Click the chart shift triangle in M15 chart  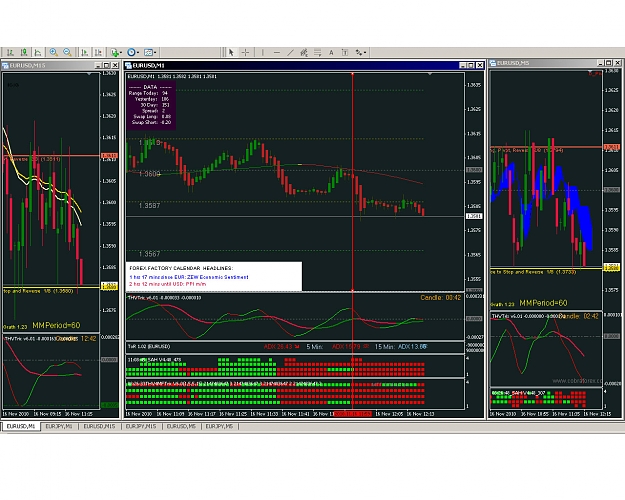[89, 74]
